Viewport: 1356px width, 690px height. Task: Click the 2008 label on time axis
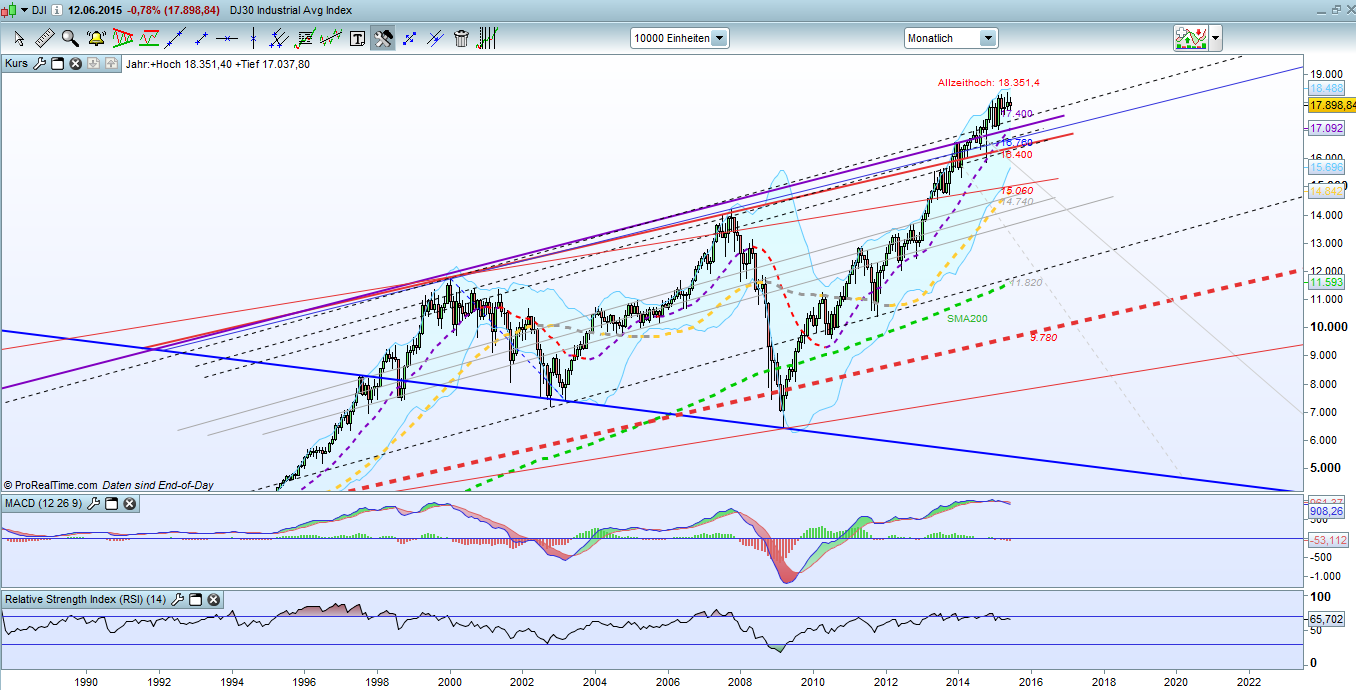click(x=740, y=680)
